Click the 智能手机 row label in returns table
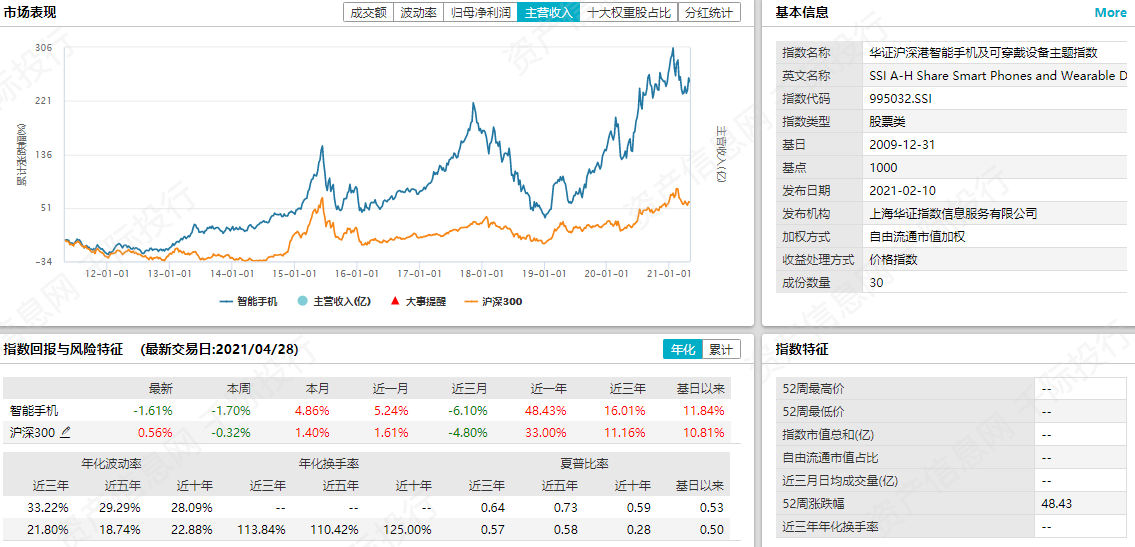This screenshot has width=1135, height=547. [x=34, y=410]
